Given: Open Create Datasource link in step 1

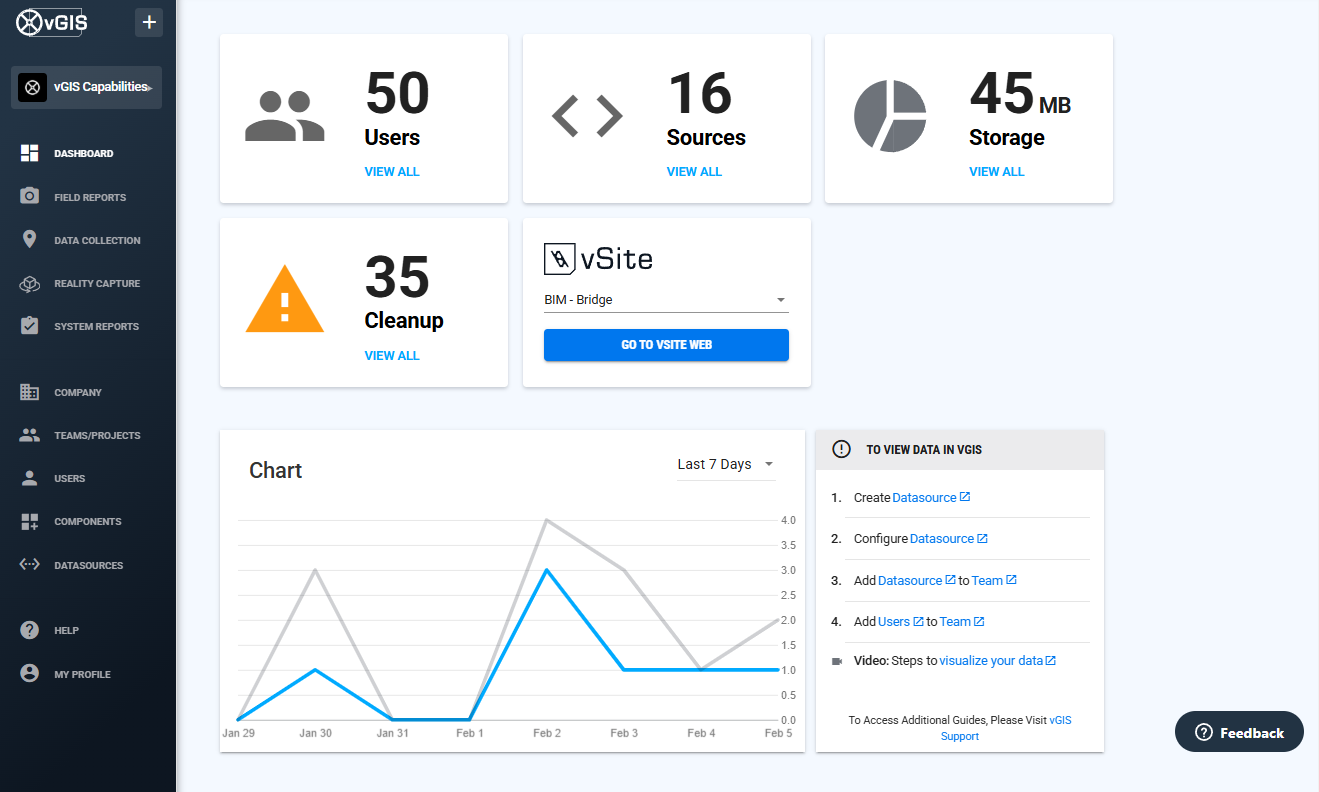Looking at the screenshot, I should (x=931, y=497).
